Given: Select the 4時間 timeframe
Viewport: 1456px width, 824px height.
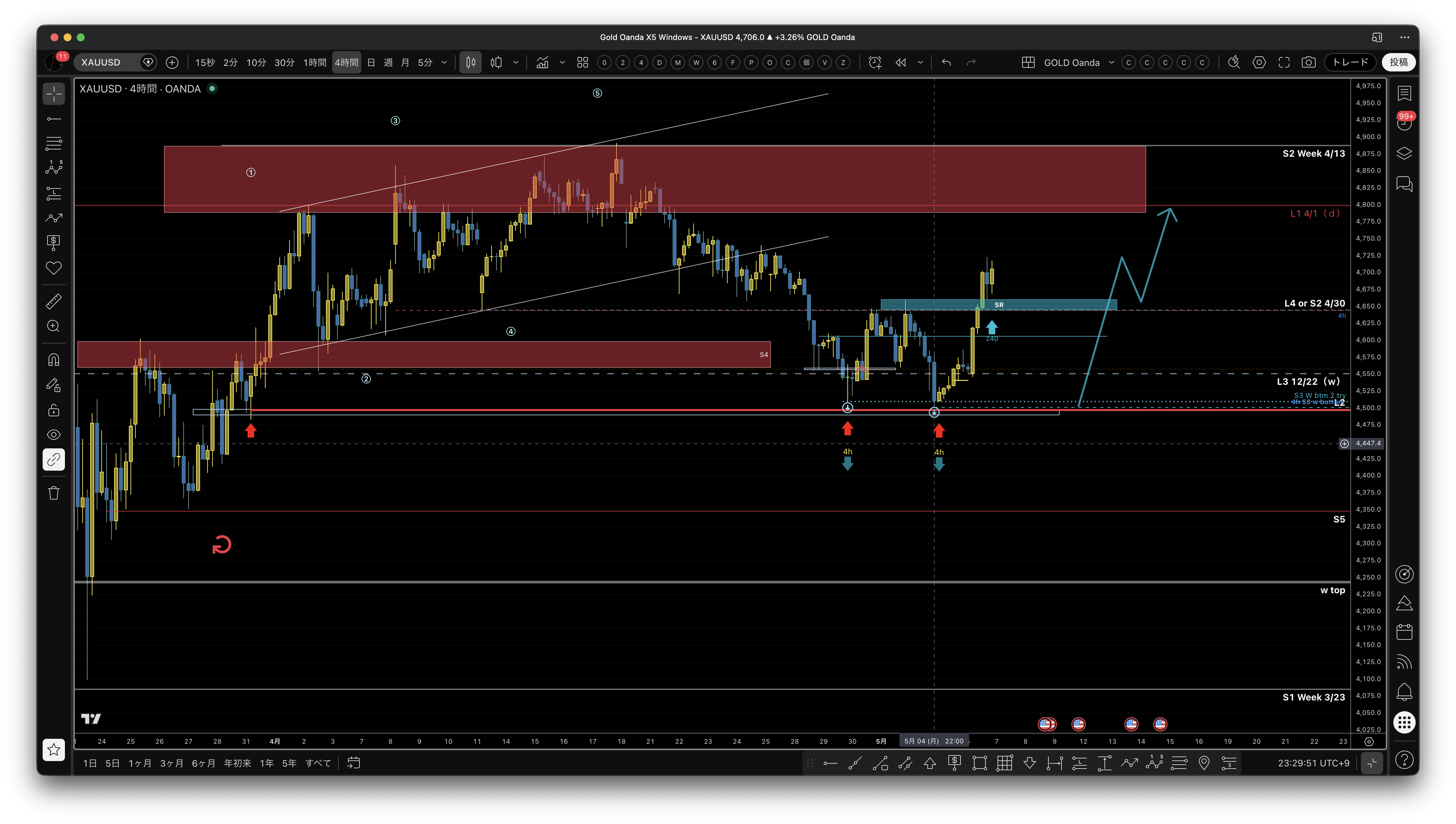Looking at the screenshot, I should [x=346, y=62].
